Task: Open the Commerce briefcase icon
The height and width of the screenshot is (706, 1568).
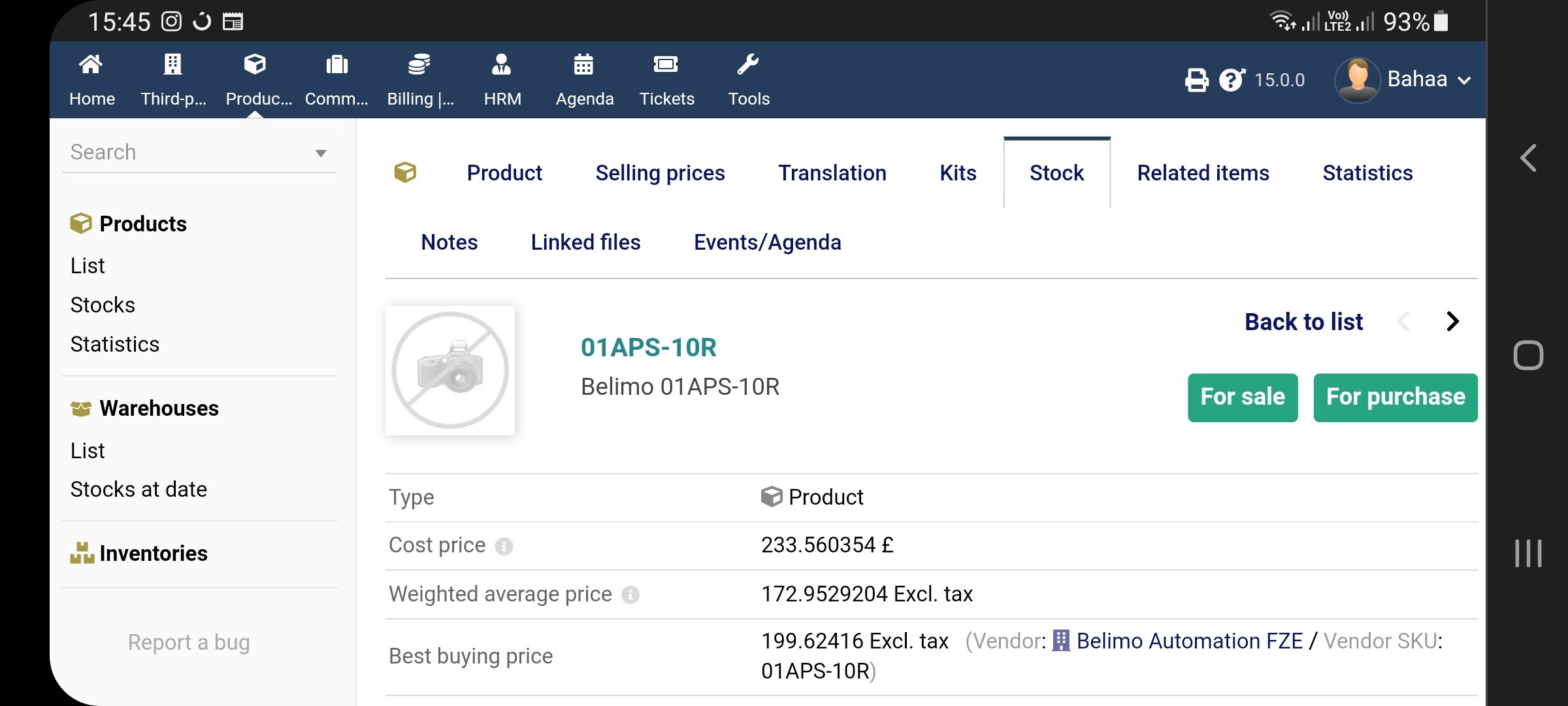Action: pos(337,65)
